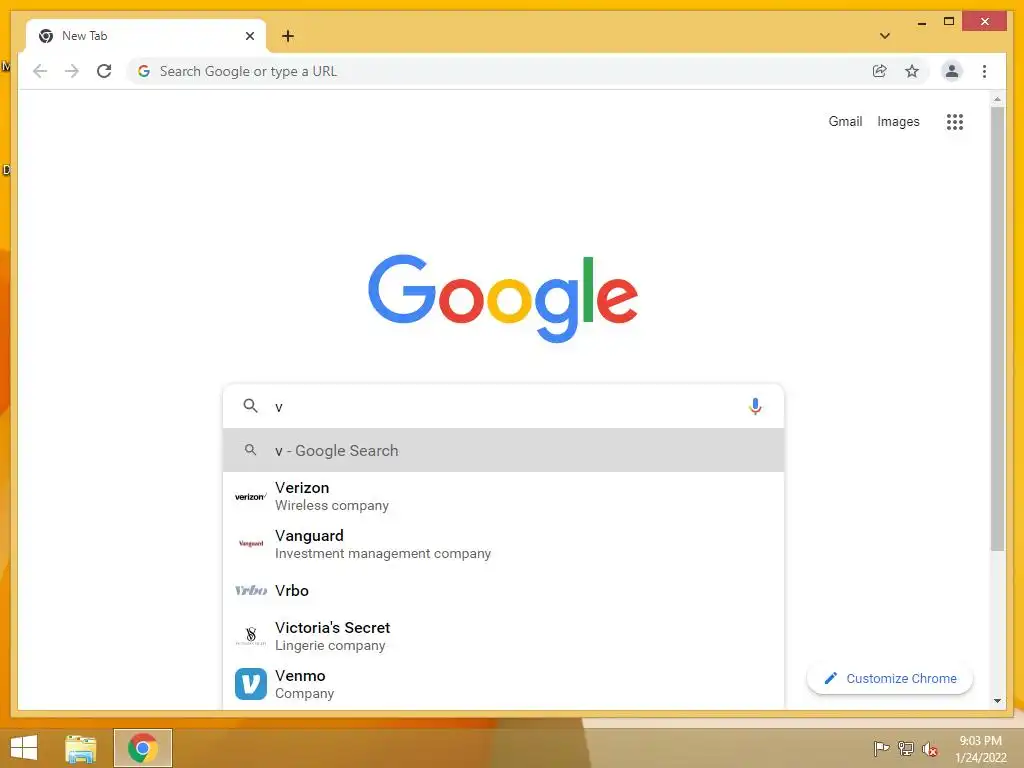
Task: Click the muted volume tray icon
Action: tap(930, 748)
